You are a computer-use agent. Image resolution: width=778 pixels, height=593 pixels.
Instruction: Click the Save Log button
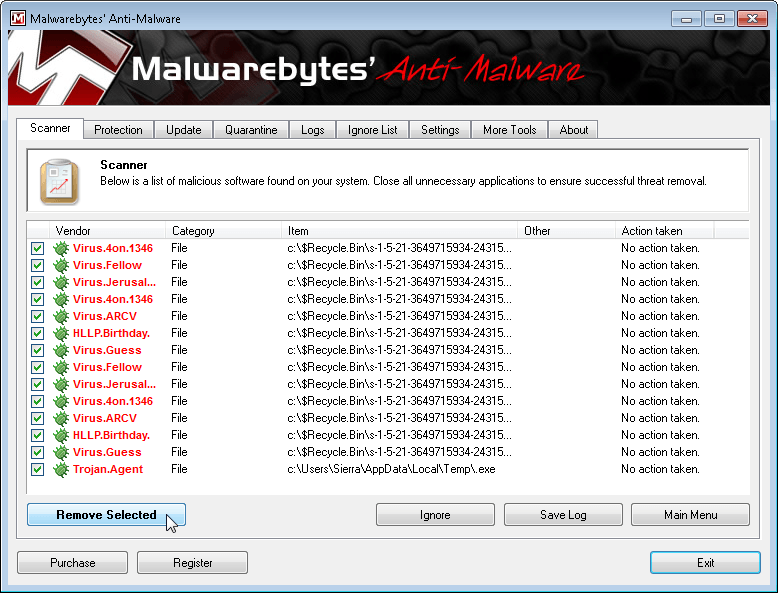pyautogui.click(x=563, y=515)
